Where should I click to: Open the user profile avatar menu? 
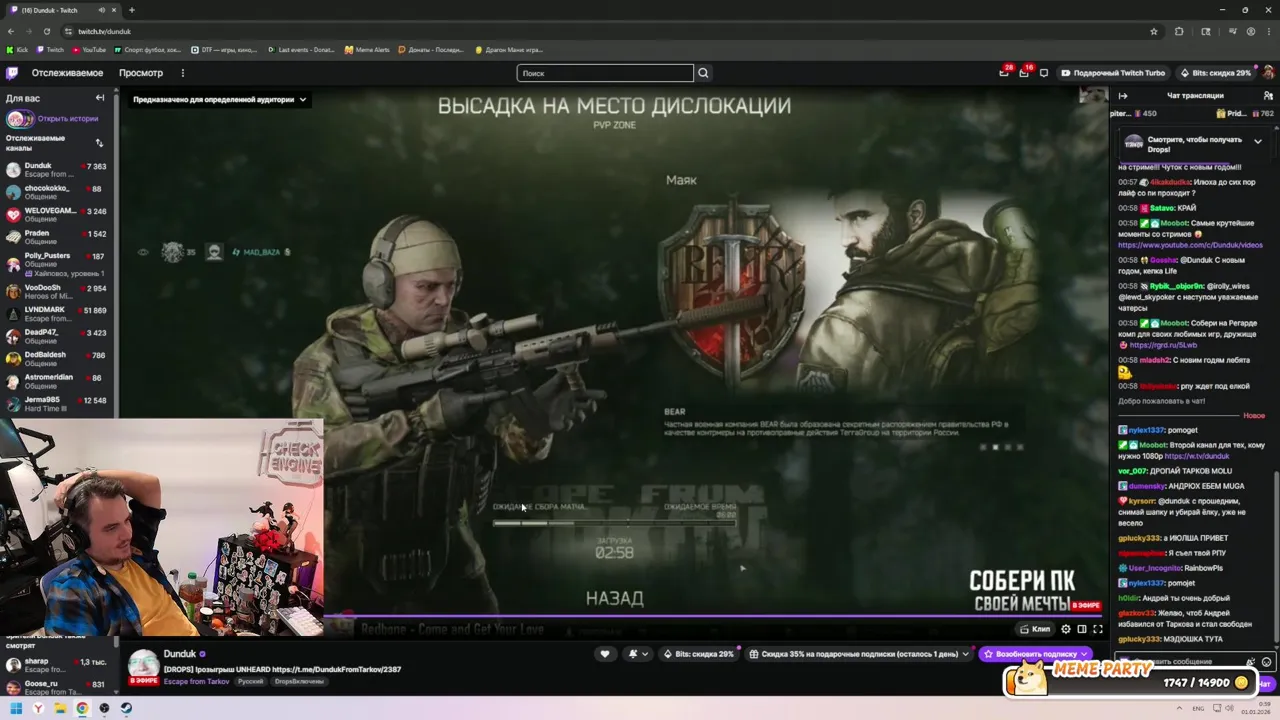(1268, 73)
